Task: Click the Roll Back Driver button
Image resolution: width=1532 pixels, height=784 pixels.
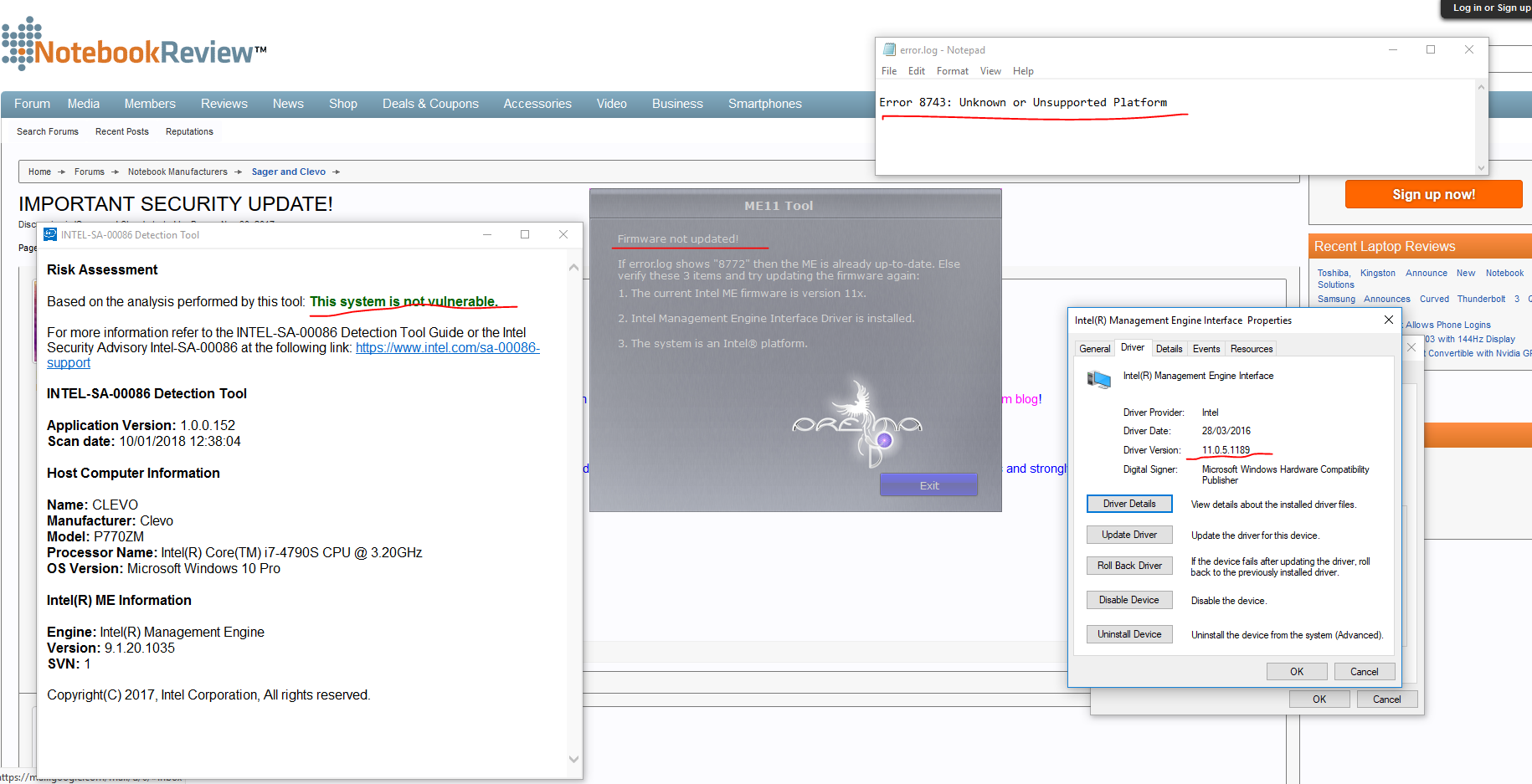Action: 1129,566
